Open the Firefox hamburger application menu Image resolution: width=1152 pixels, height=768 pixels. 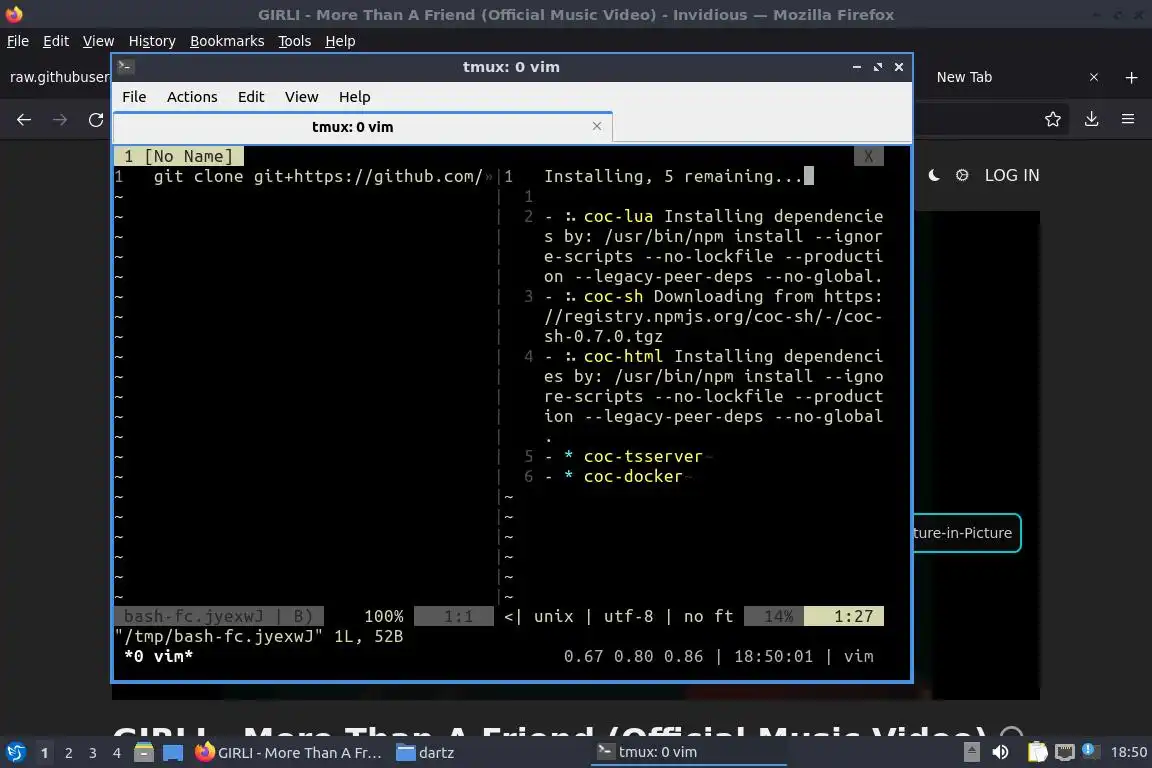click(1128, 119)
